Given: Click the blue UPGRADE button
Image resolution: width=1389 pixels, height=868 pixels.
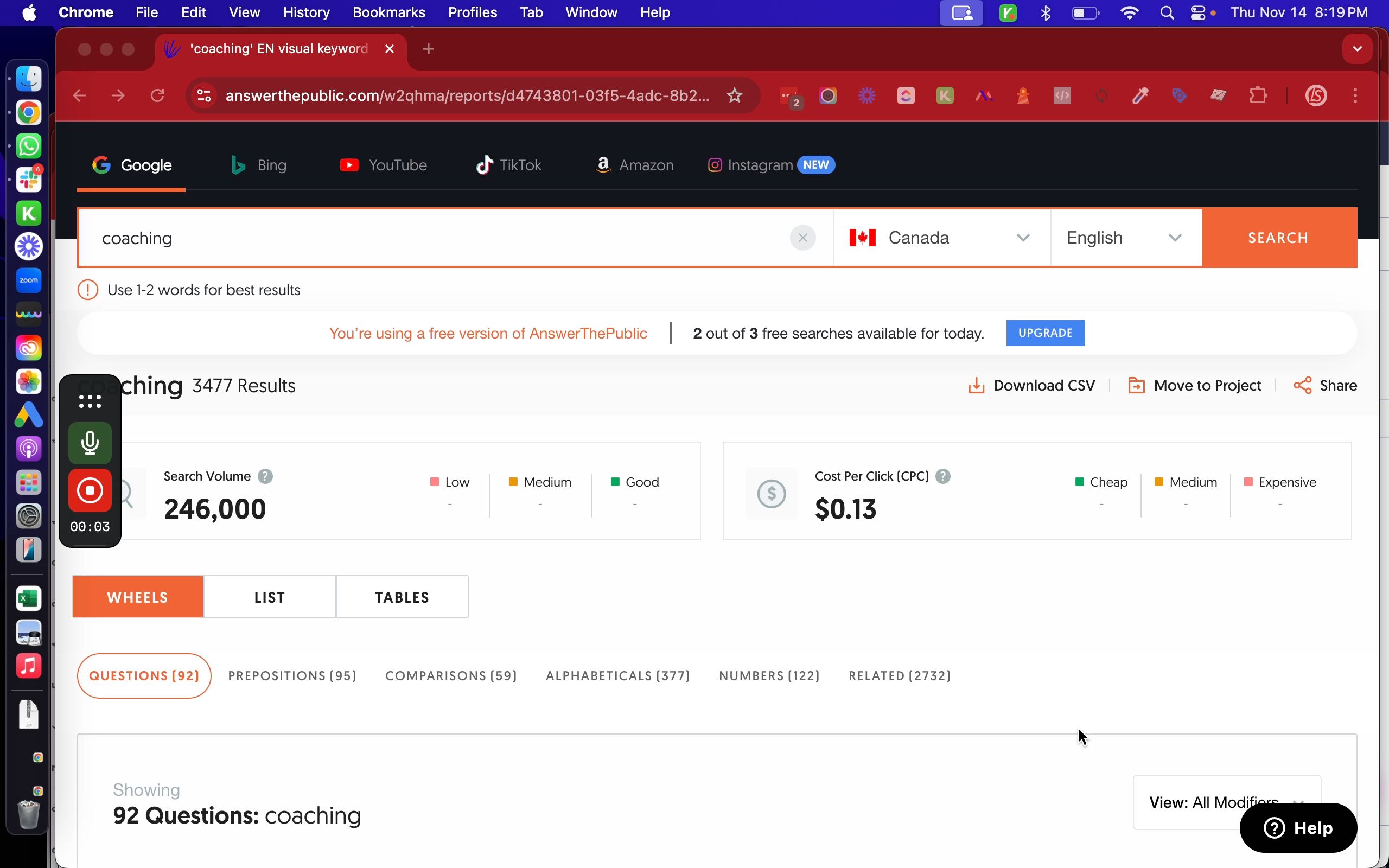Looking at the screenshot, I should pyautogui.click(x=1044, y=333).
